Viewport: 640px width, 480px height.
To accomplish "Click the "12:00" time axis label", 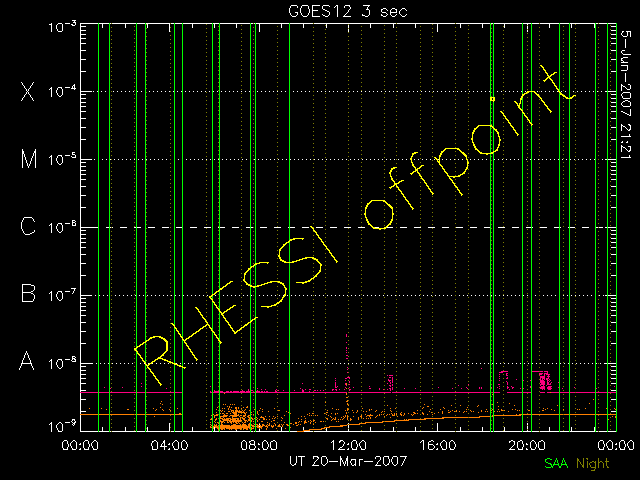I will 348,445.
